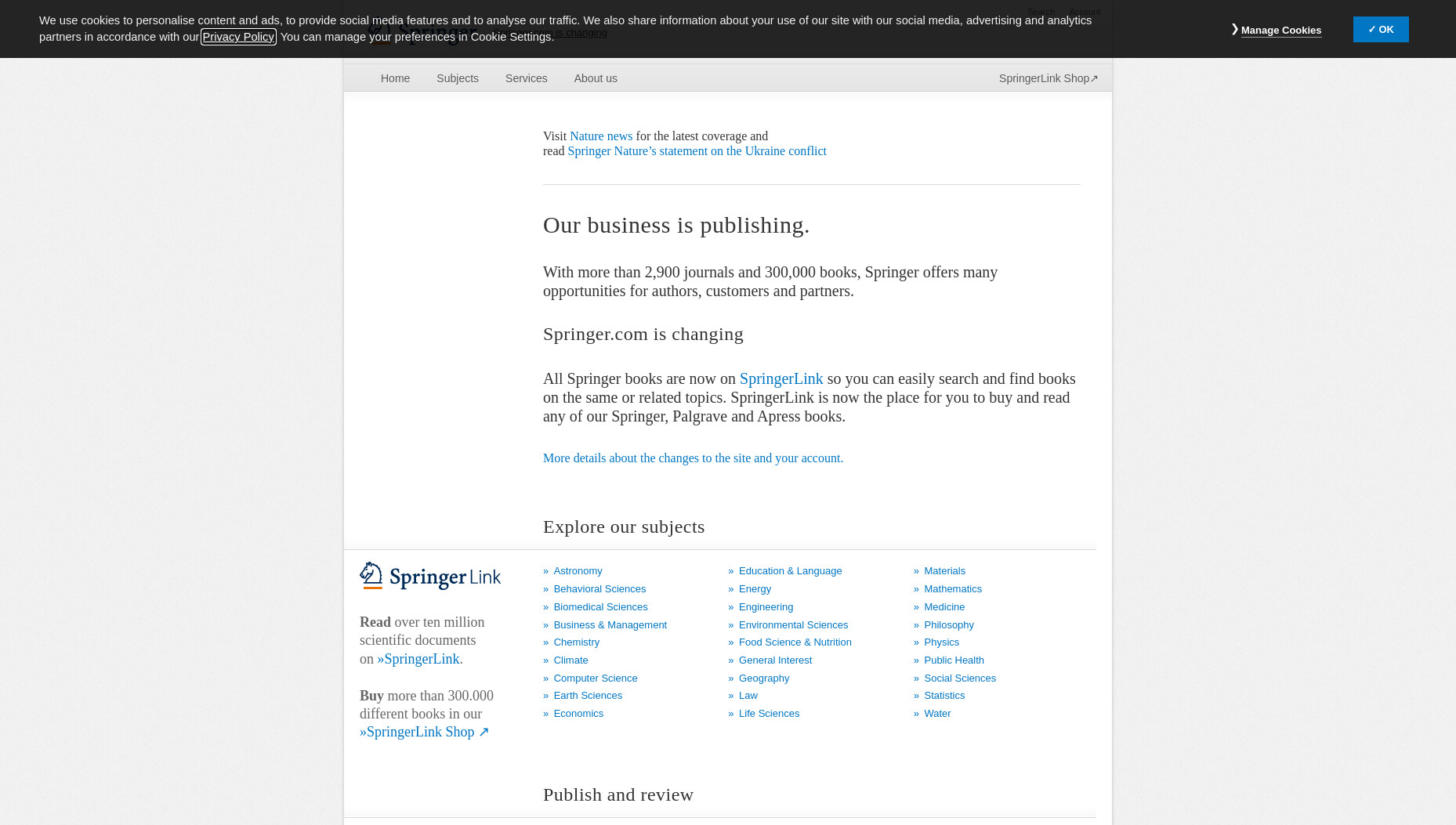Click the 'Publish and review' heading
This screenshot has height=825, width=1456.
click(x=618, y=795)
